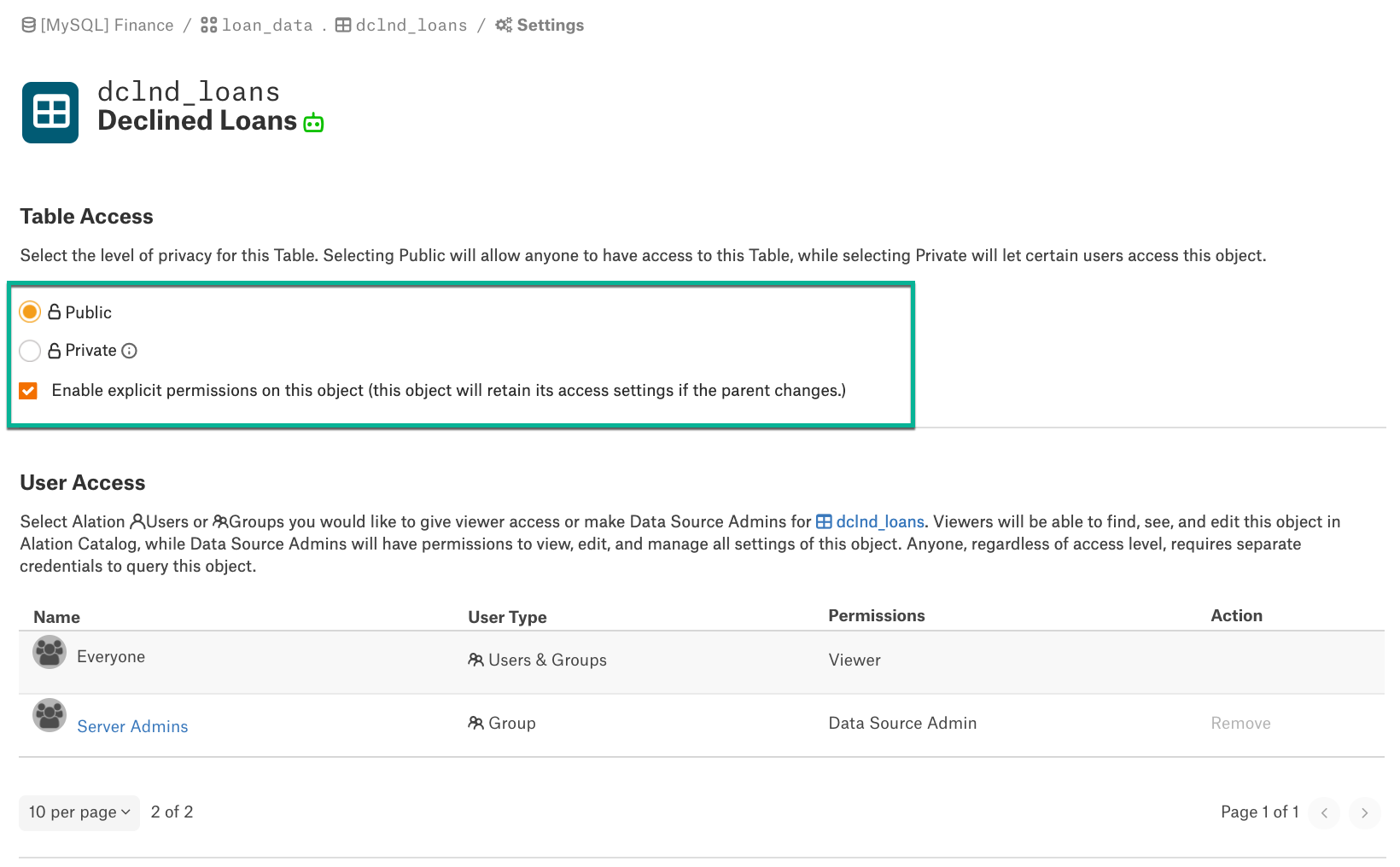Click the 2 of 2 count text
The image size is (1400, 867).
tap(172, 812)
